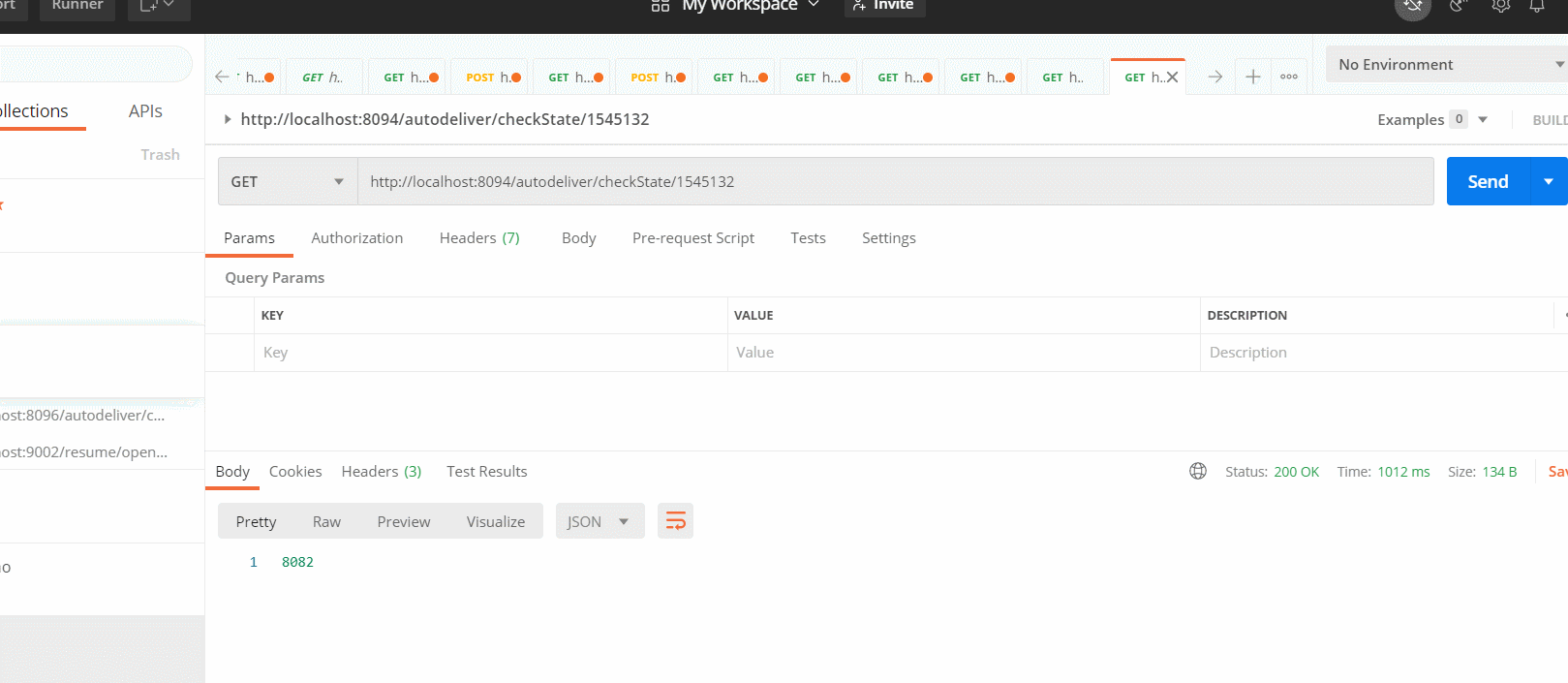This screenshot has height=683, width=1568.
Task: Select the response Body tab
Action: click(x=232, y=472)
